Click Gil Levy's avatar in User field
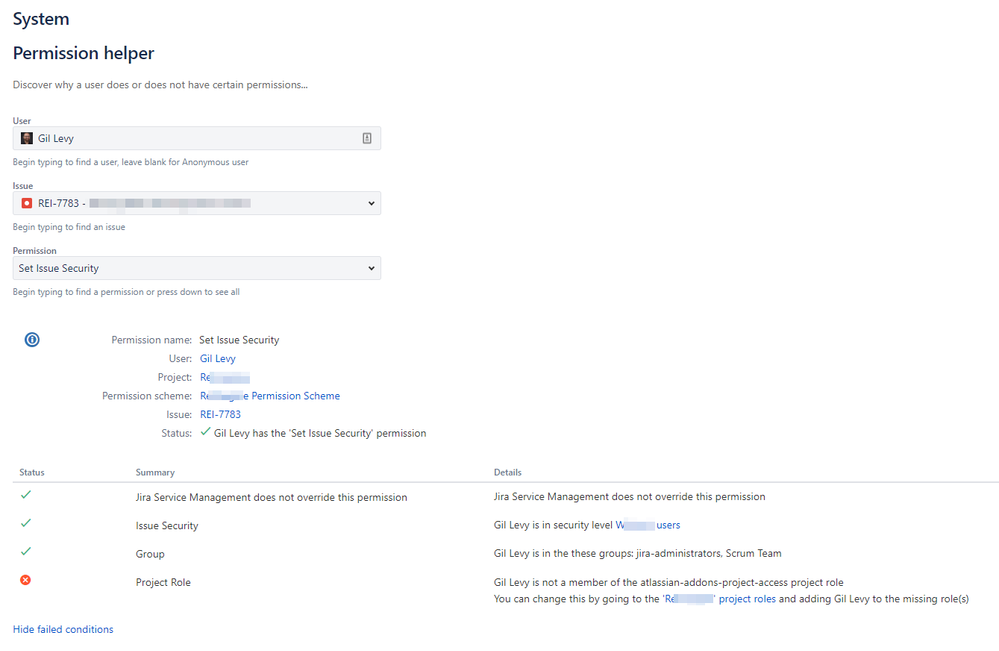The image size is (999, 651). coord(27,138)
